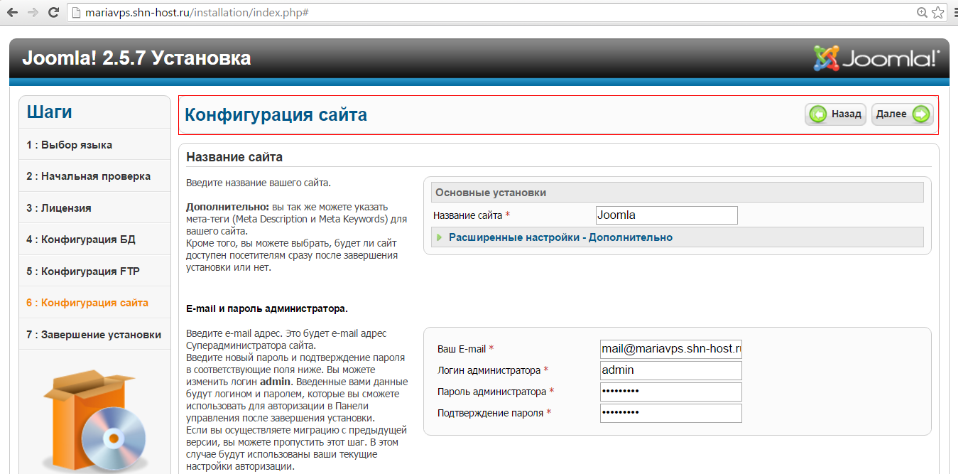Click the orange box installer image
Screen dimensions: 958x474
point(95,421)
